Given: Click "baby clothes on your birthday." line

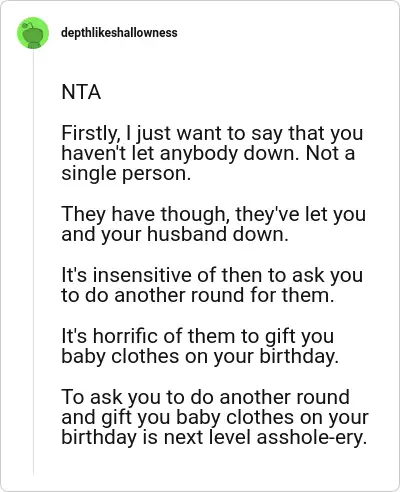Looking at the screenshot, I should (200, 357).
